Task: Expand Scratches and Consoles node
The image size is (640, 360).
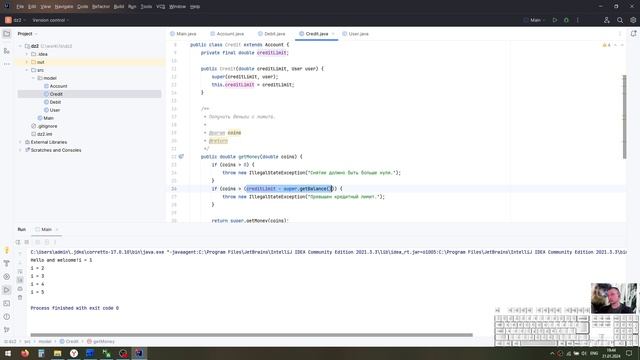Action: tap(20, 150)
